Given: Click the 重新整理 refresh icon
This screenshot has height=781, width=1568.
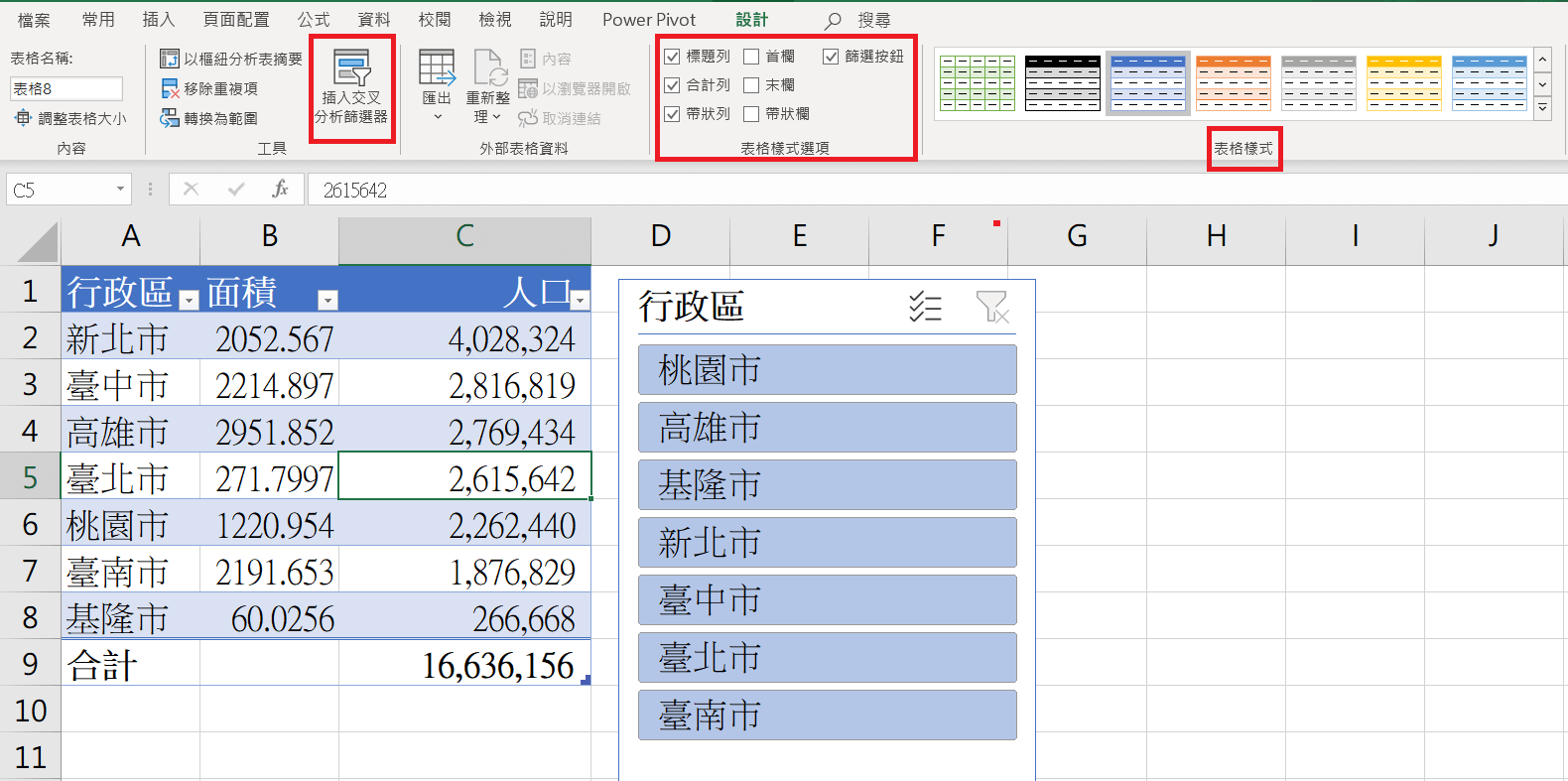Looking at the screenshot, I should point(488,68).
